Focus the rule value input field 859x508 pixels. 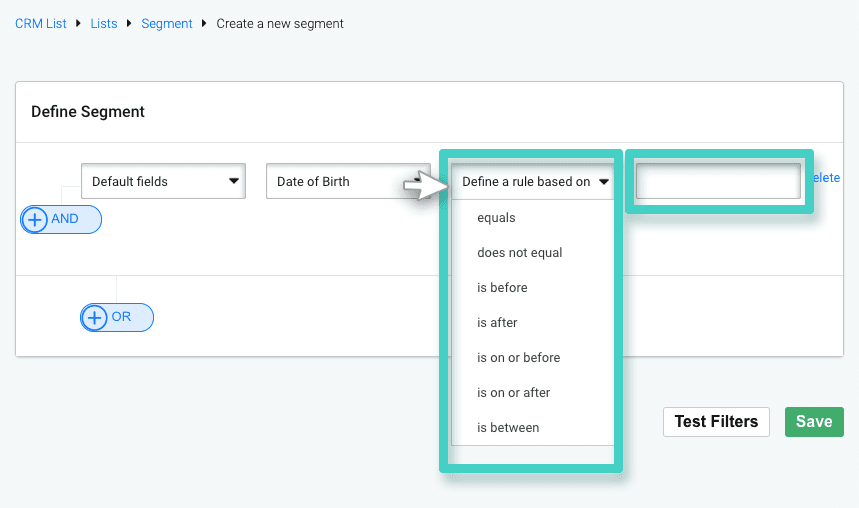(x=718, y=181)
